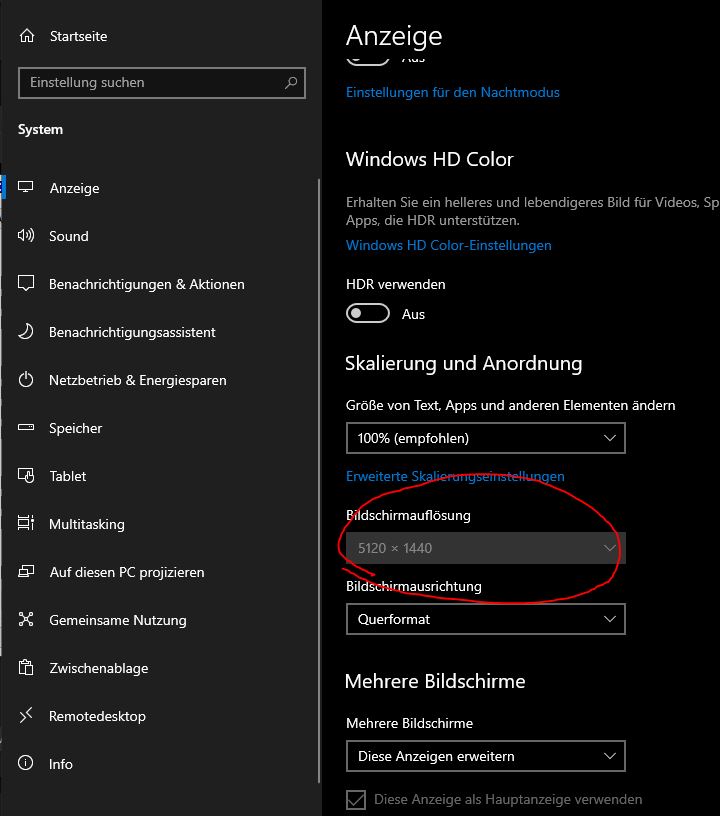The width and height of the screenshot is (720, 816).
Task: Open the 100% (empfohlen) scaling dropdown
Action: click(485, 438)
